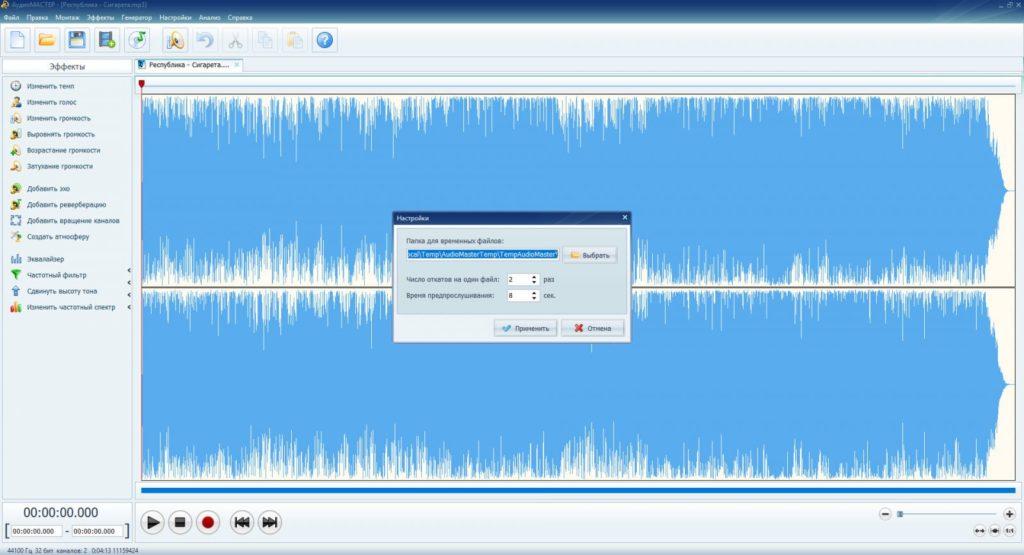Screen dimensions: 1024x555
Task: Click the red playhead marker
Action: coord(142,84)
